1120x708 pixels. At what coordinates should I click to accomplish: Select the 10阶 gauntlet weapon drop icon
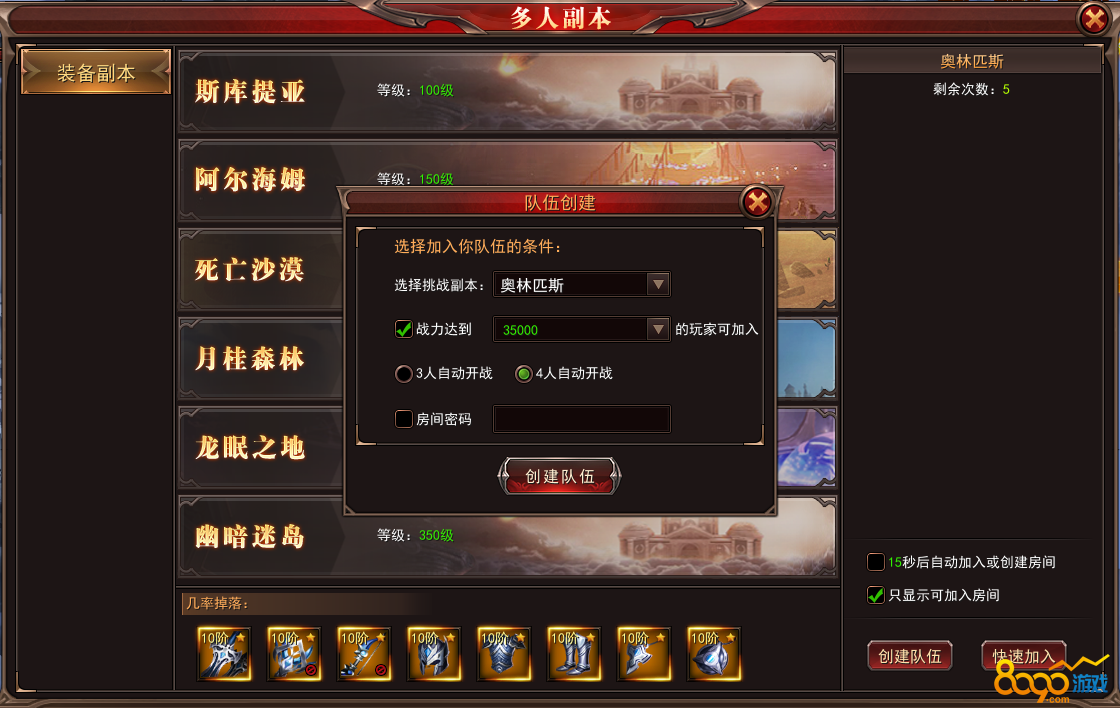pyautogui.click(x=294, y=654)
